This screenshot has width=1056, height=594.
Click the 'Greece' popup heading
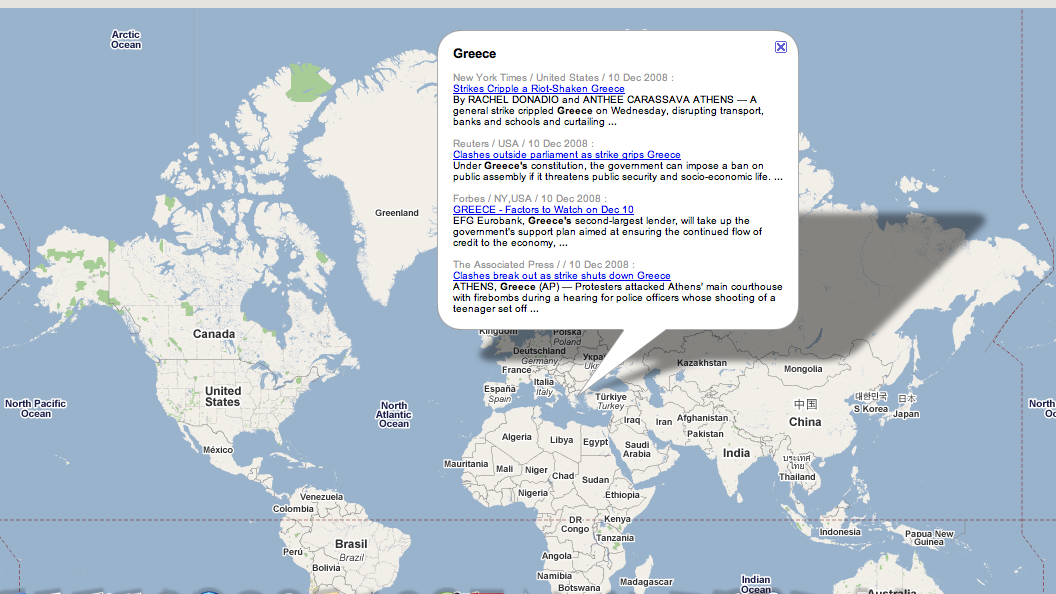[x=474, y=54]
